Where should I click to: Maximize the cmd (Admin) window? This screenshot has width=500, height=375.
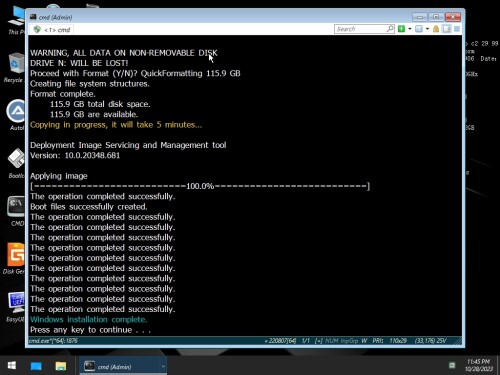point(436,17)
